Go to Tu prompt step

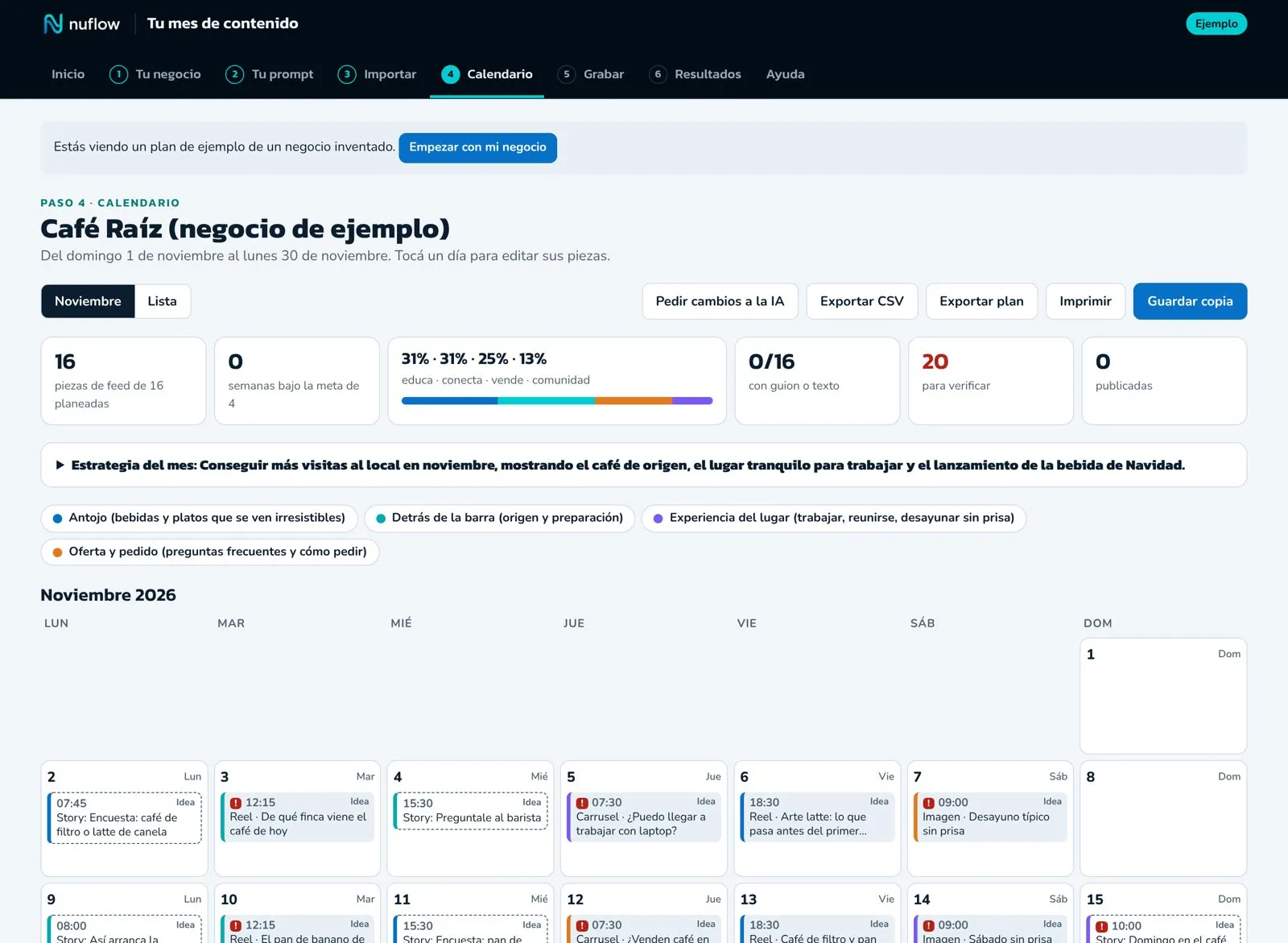(270, 74)
